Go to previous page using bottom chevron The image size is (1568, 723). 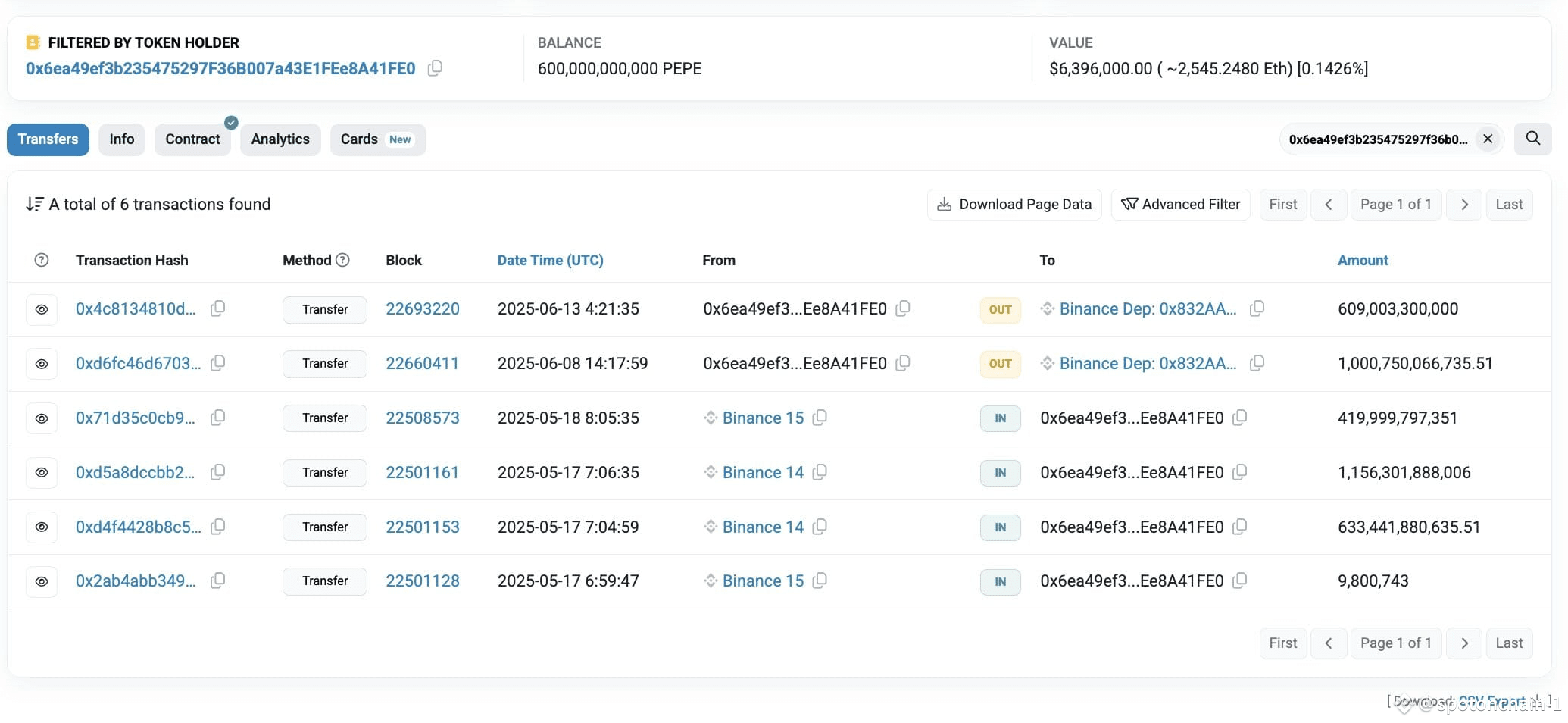click(1328, 643)
